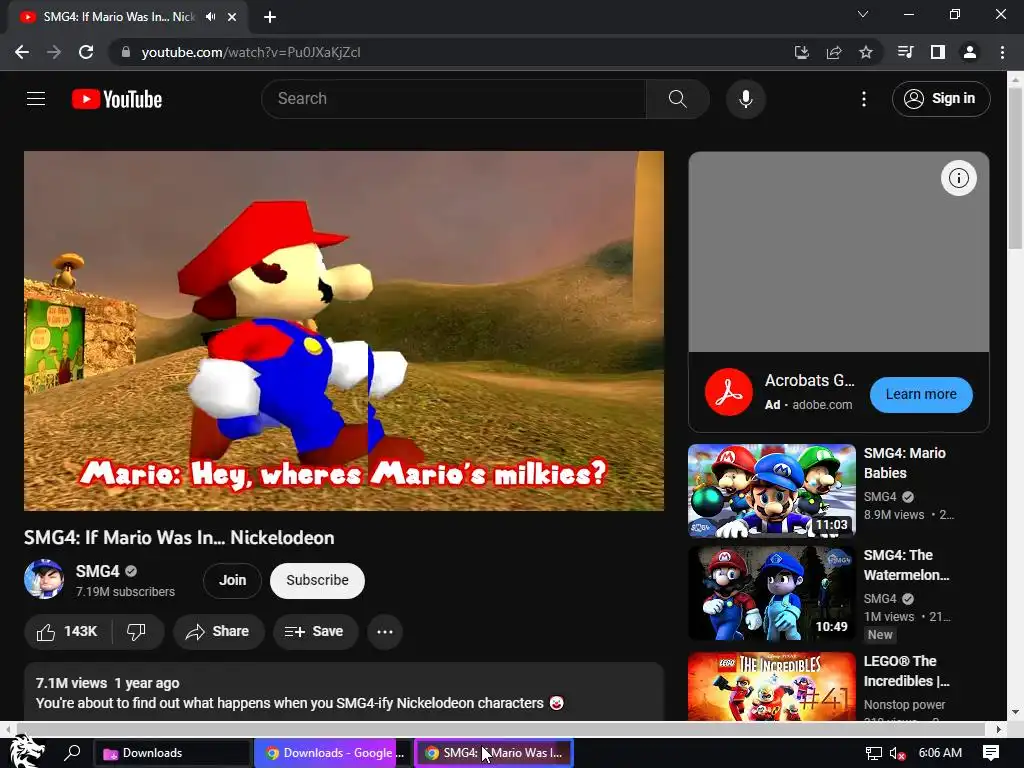
Task: Click vertical page scrollbar thumb
Action: 1015,167
